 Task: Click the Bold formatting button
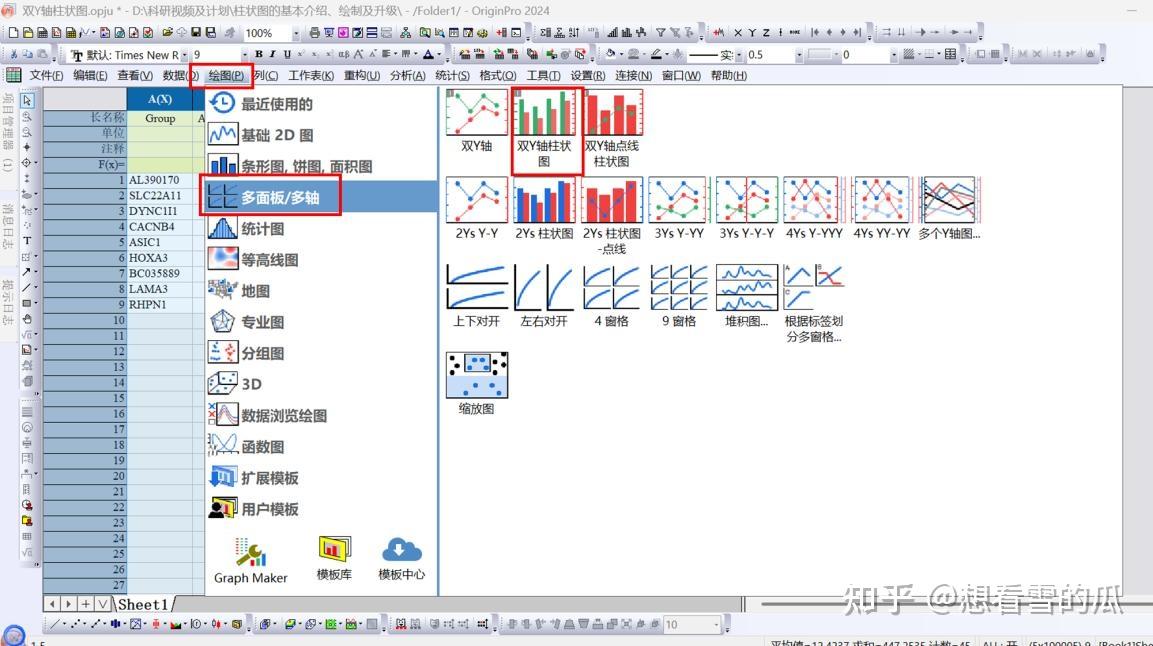click(259, 54)
